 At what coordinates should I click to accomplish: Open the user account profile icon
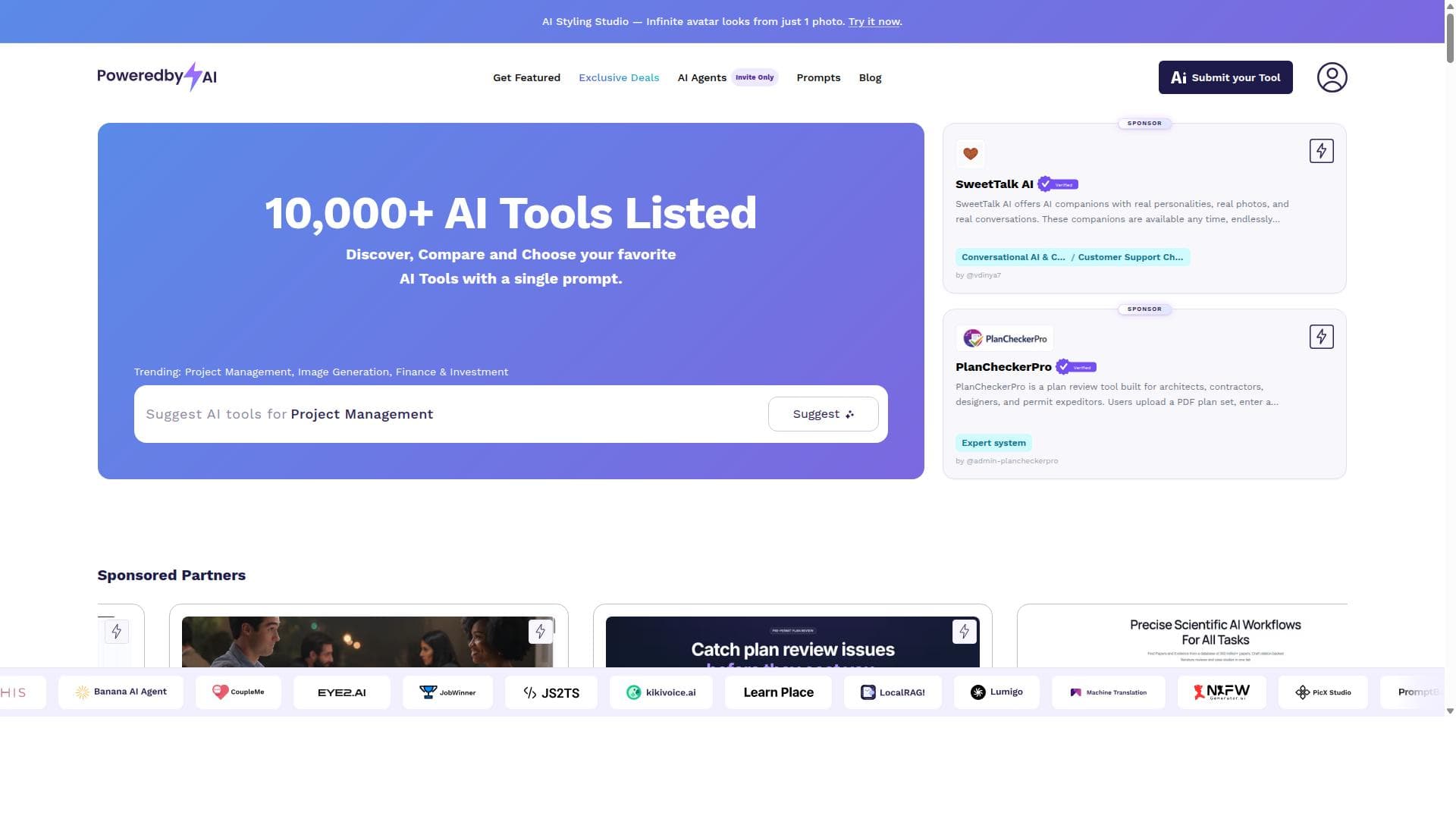coord(1332,77)
